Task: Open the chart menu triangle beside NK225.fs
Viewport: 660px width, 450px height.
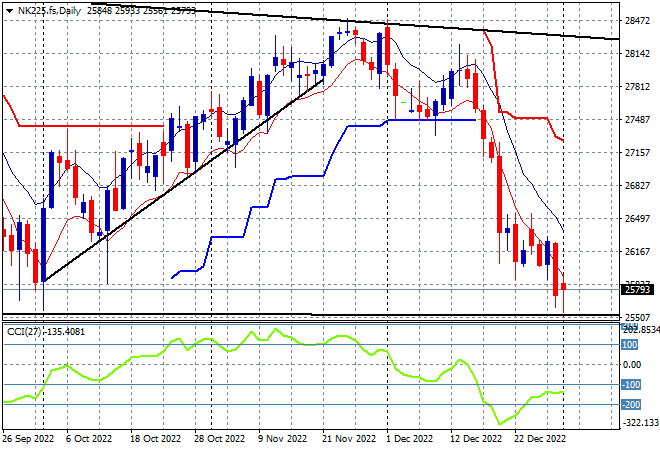Action: [10, 11]
